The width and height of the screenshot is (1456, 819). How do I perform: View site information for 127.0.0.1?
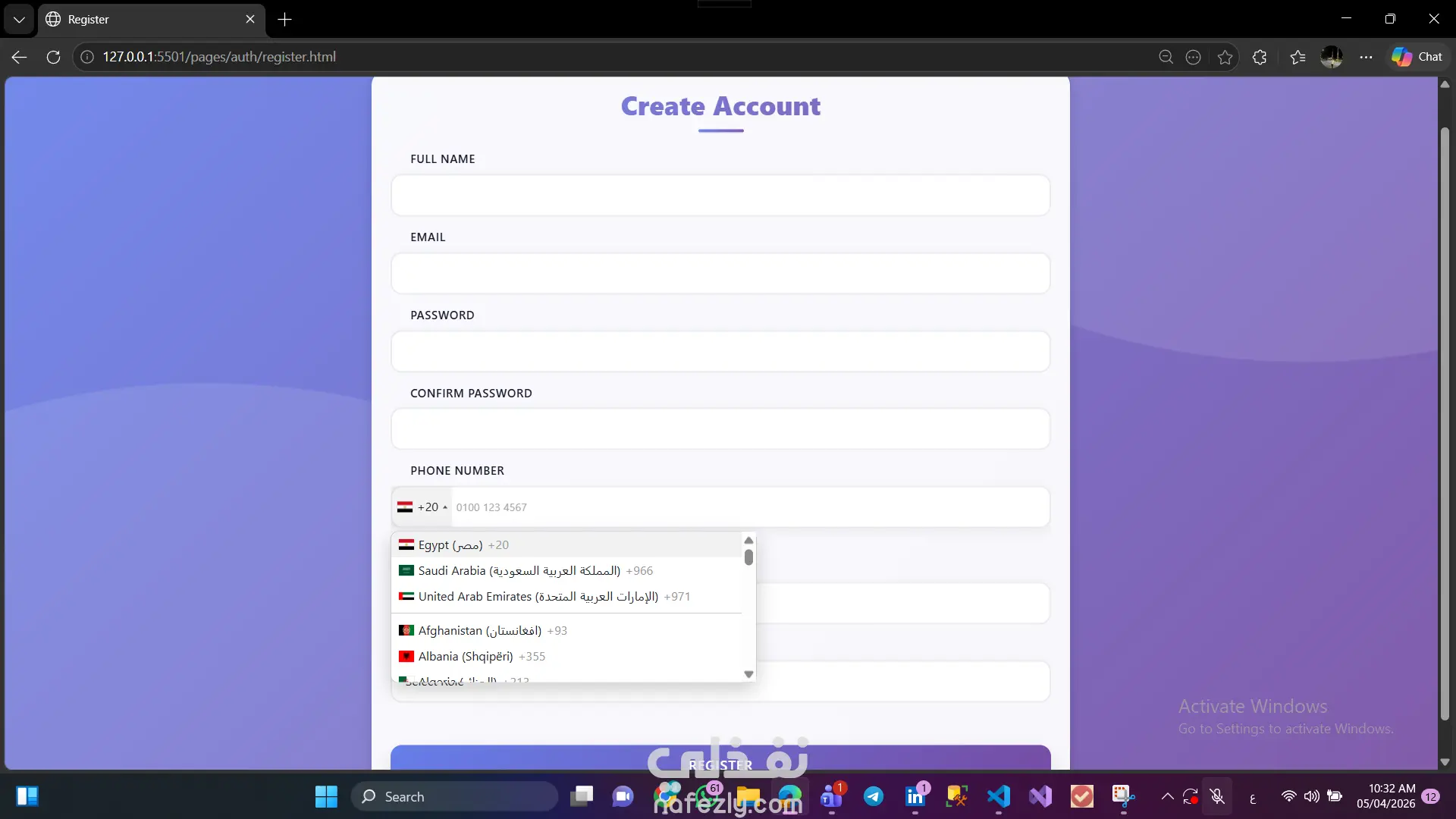click(87, 57)
